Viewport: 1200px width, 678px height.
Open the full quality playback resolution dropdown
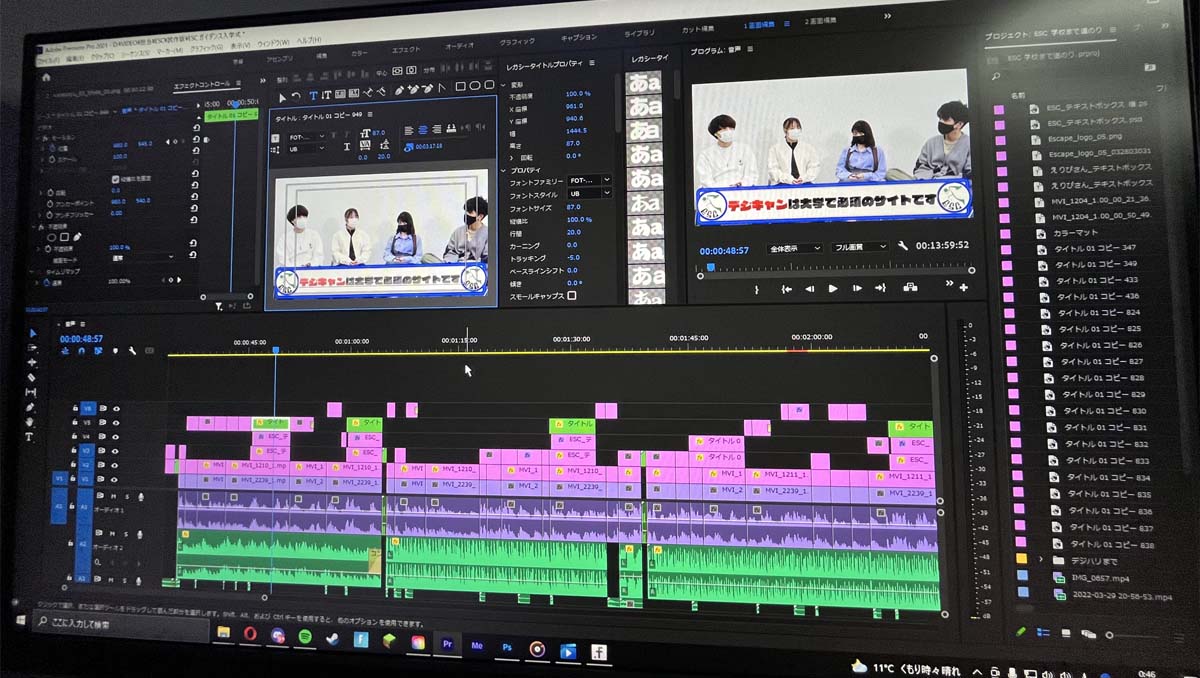pos(859,247)
